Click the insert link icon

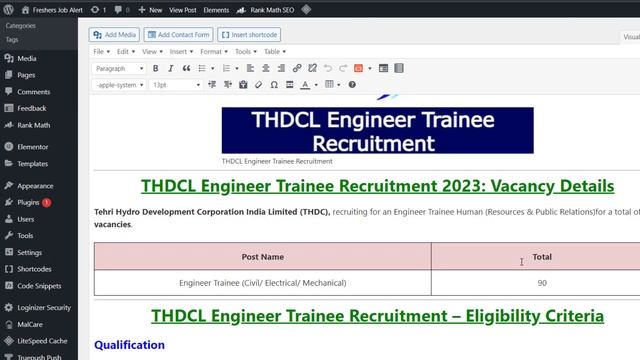click(x=297, y=68)
